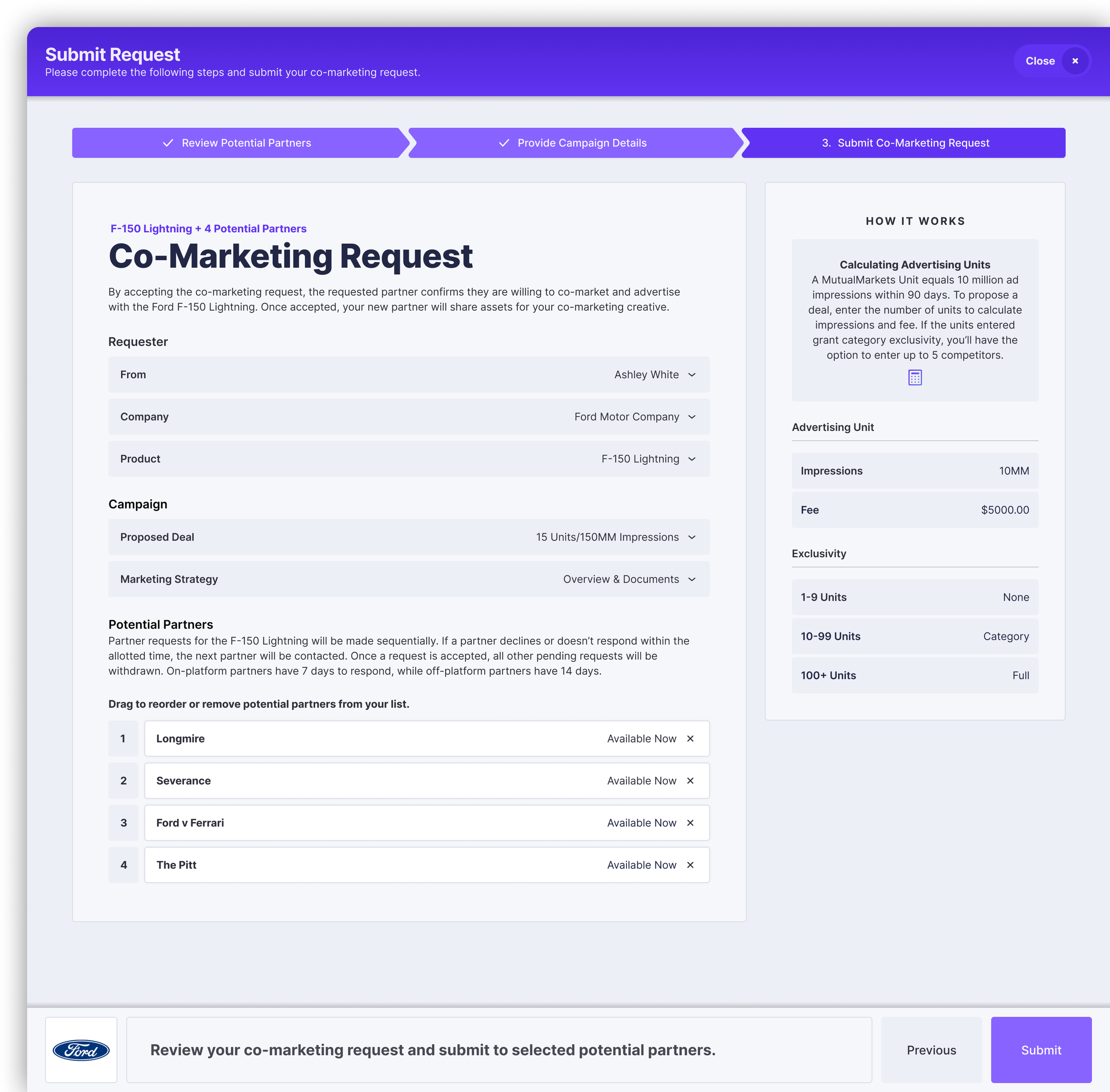Viewport: 1110px width, 1092px height.
Task: Click the Close X icon in header
Action: (1075, 61)
